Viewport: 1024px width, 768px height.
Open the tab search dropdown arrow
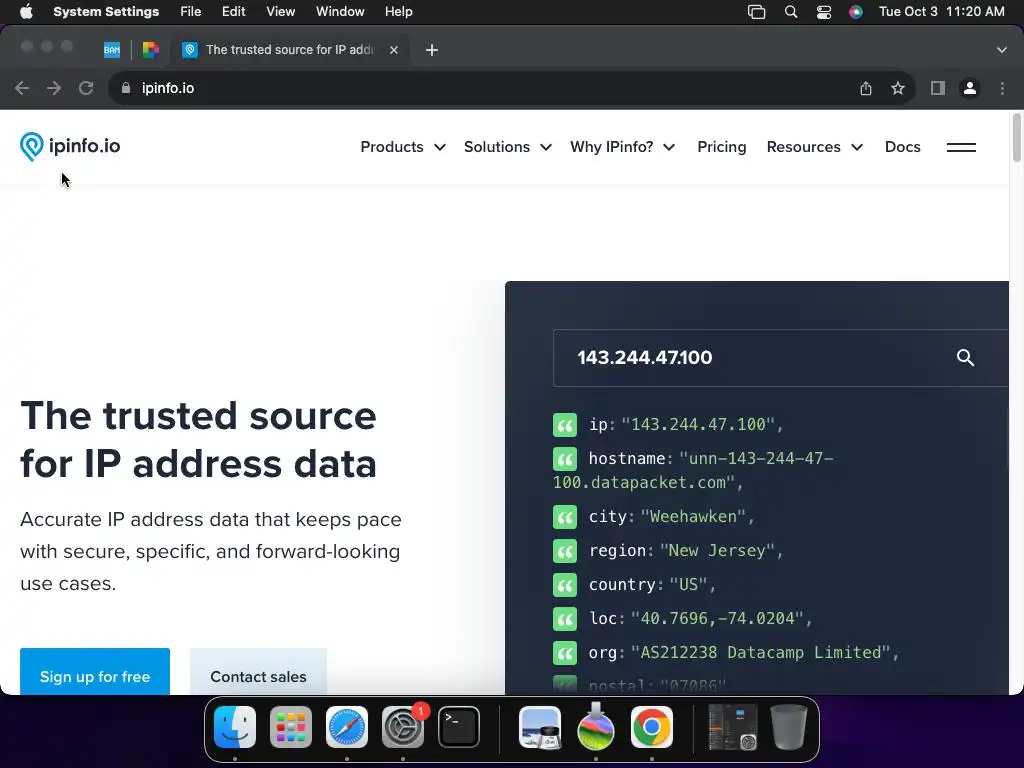pos(1002,50)
